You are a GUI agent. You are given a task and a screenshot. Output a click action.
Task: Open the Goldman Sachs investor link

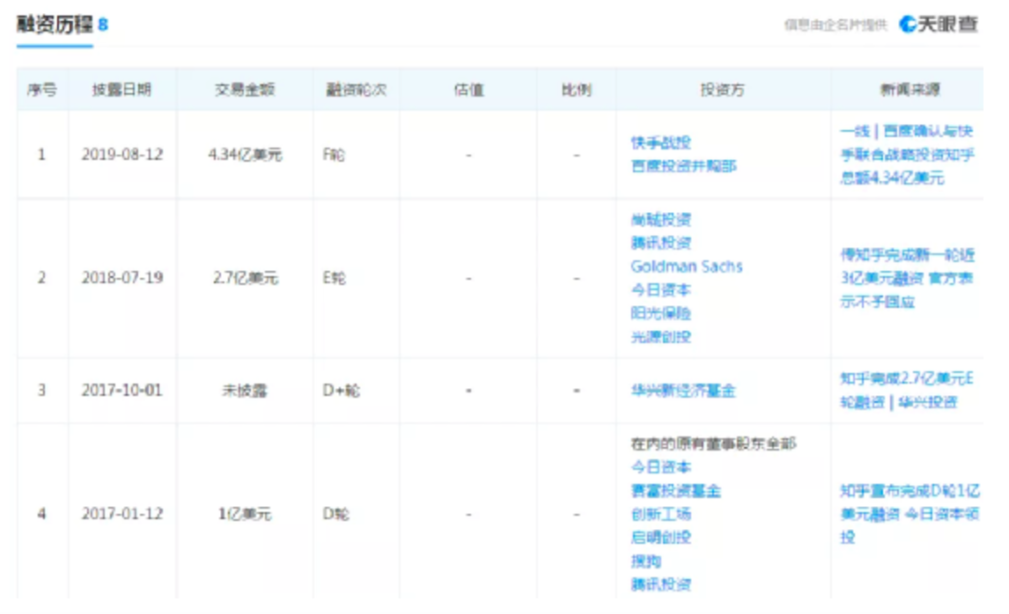coord(687,266)
